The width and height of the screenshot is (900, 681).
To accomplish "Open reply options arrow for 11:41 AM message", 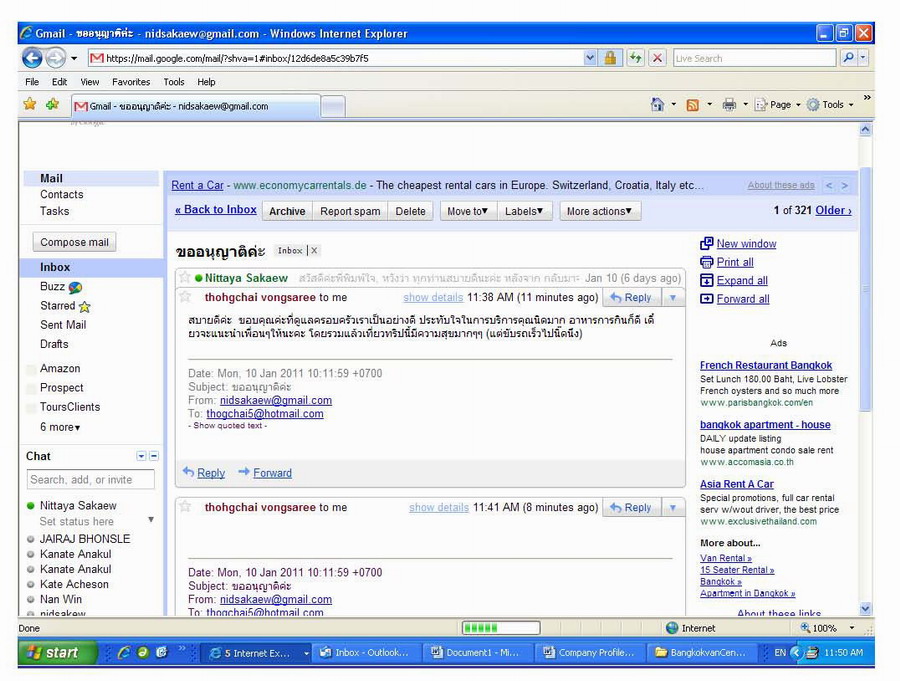I will (673, 508).
